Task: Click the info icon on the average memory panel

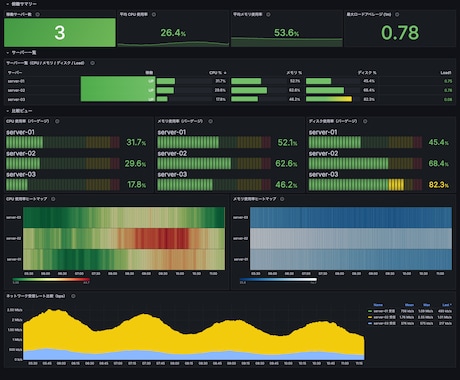Action: [268, 14]
